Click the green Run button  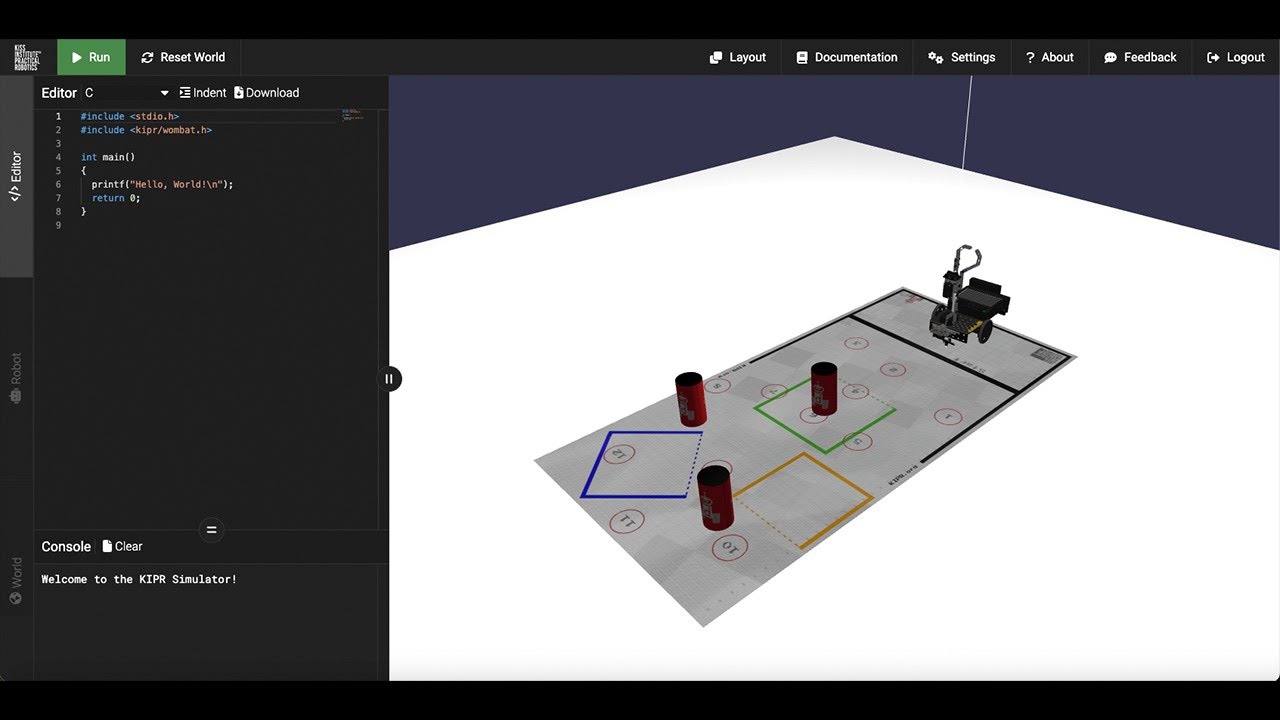[91, 57]
